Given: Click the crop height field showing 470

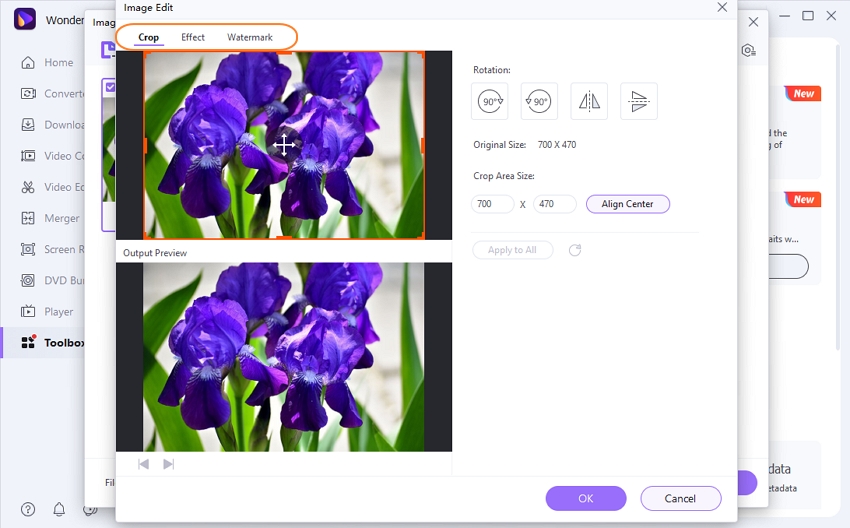Looking at the screenshot, I should tap(555, 204).
